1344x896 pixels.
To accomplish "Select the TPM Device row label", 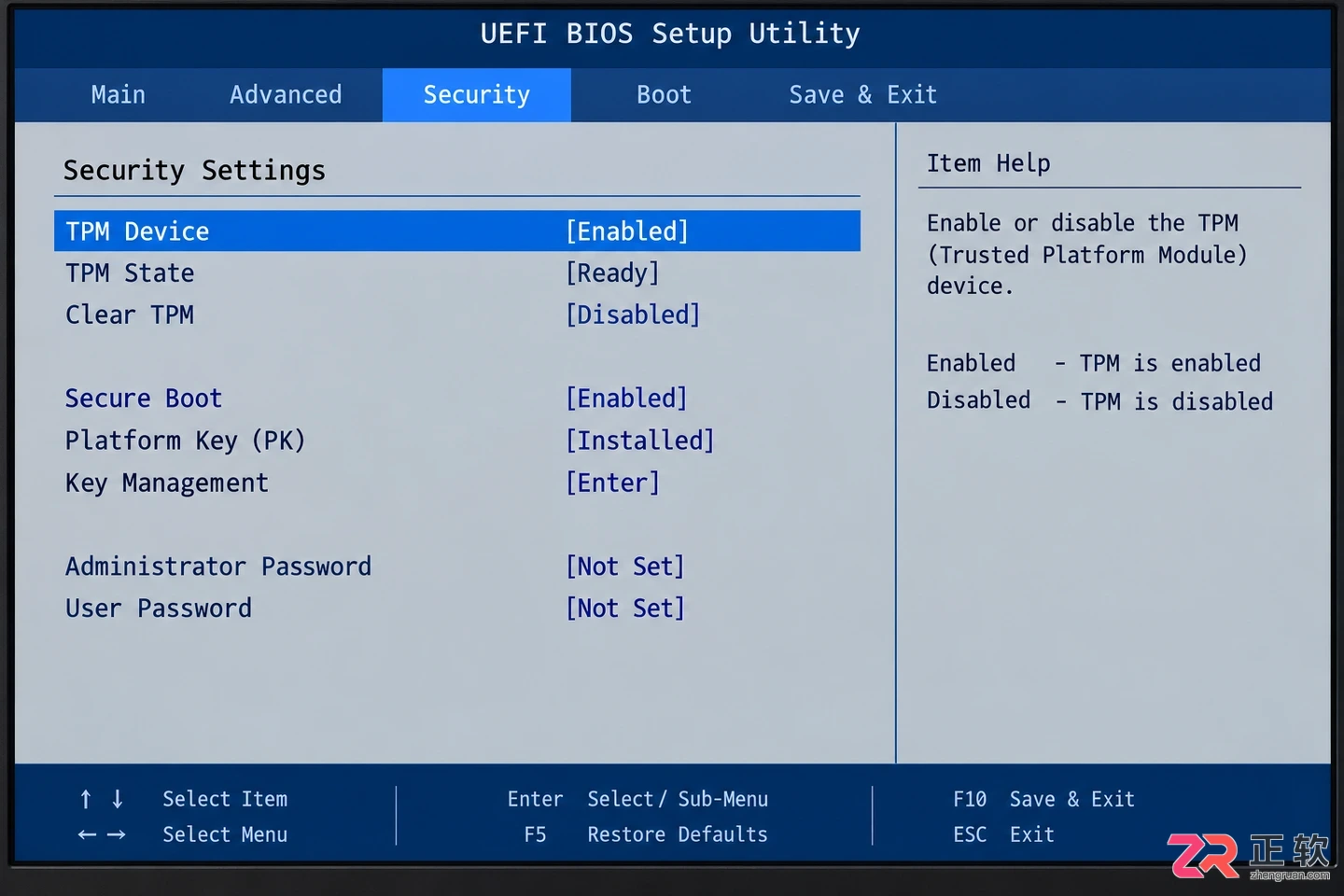I will click(x=137, y=231).
